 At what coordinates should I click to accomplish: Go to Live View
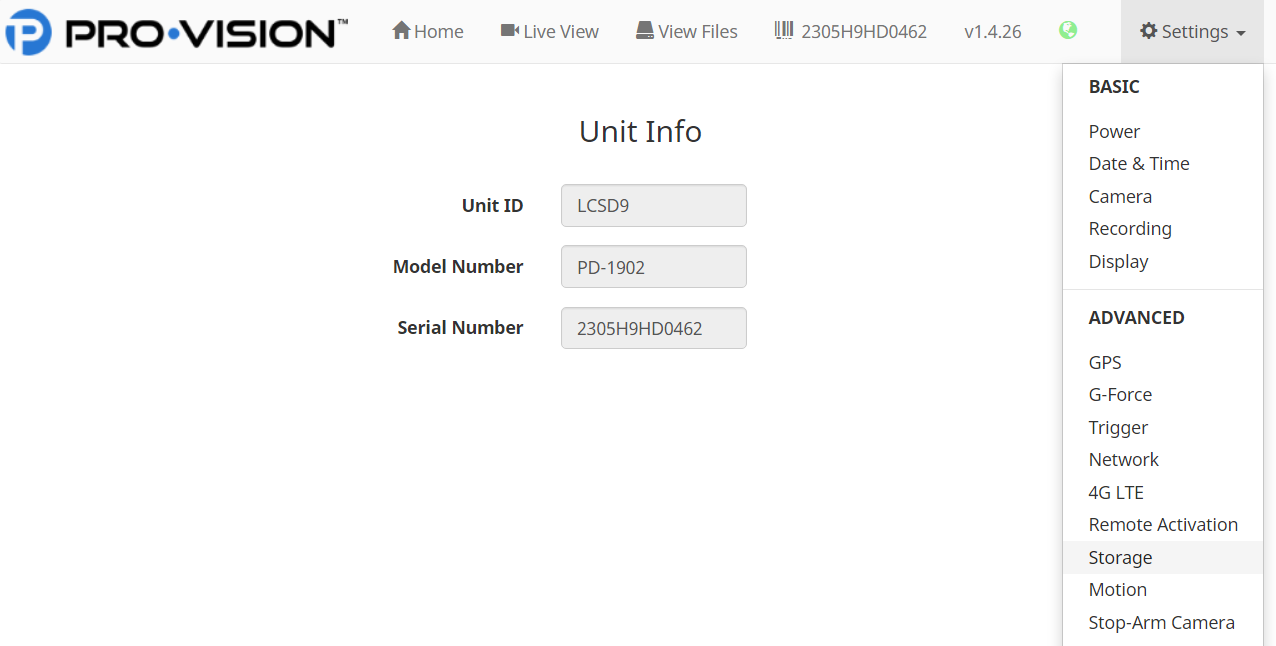pos(550,32)
